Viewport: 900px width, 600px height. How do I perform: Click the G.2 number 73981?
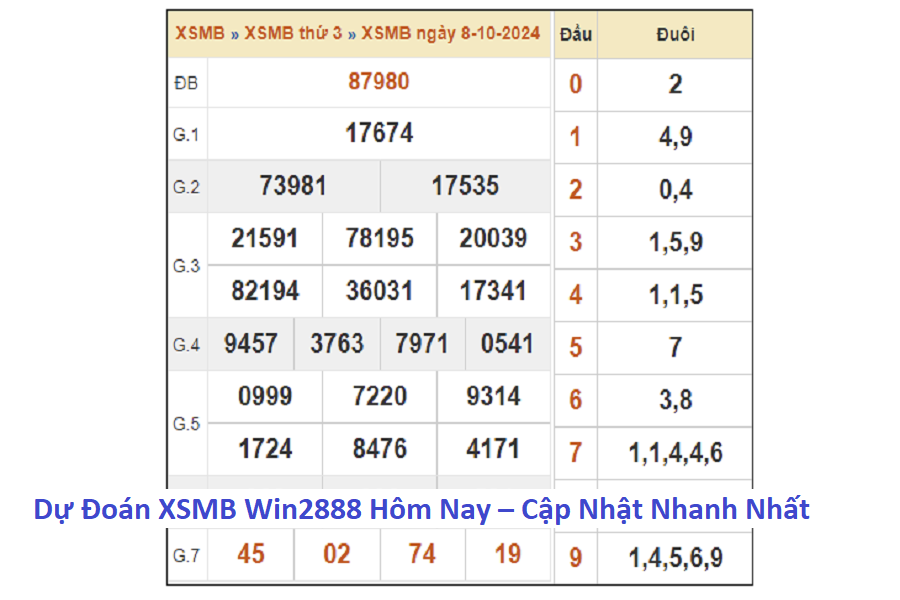(293, 186)
